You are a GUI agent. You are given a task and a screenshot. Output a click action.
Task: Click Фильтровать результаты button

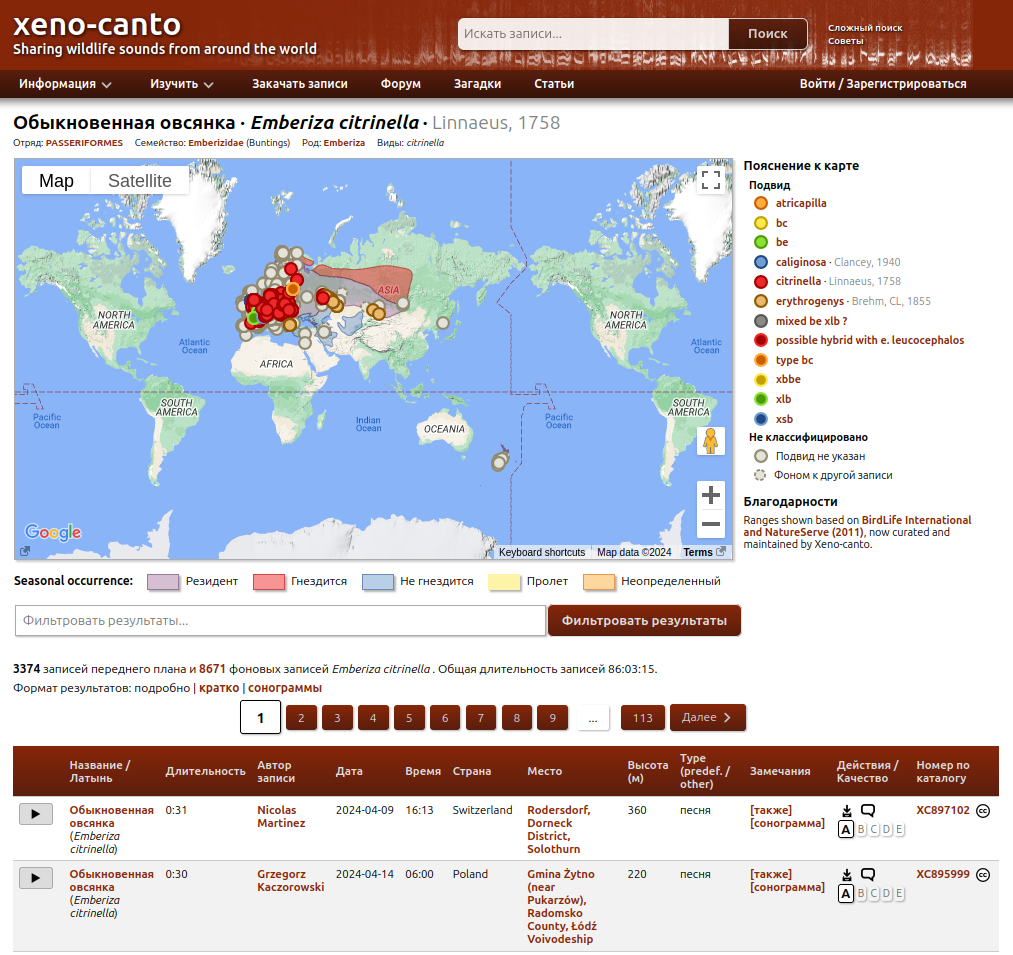tap(644, 620)
